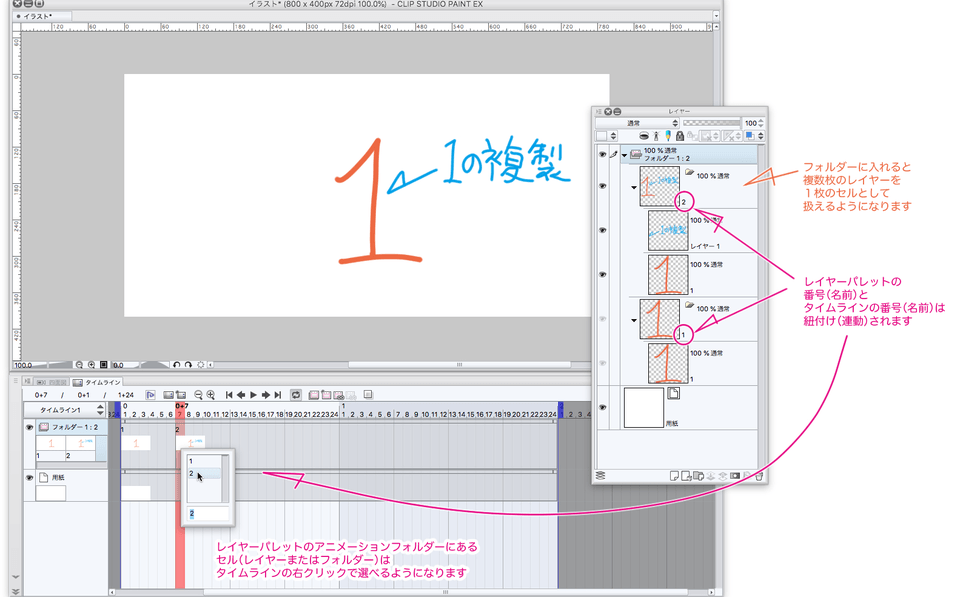Open the タイムライン1 timeline selector dropdown
The height and width of the screenshot is (597, 960).
(99, 410)
